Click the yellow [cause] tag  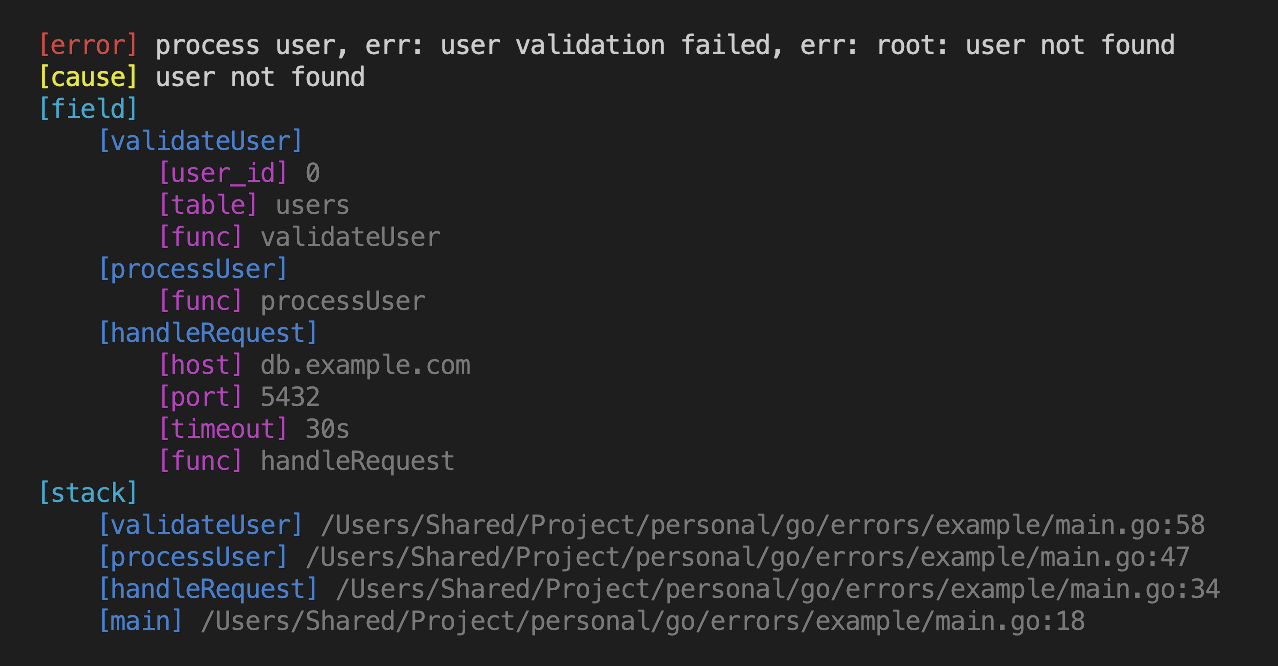tap(88, 77)
